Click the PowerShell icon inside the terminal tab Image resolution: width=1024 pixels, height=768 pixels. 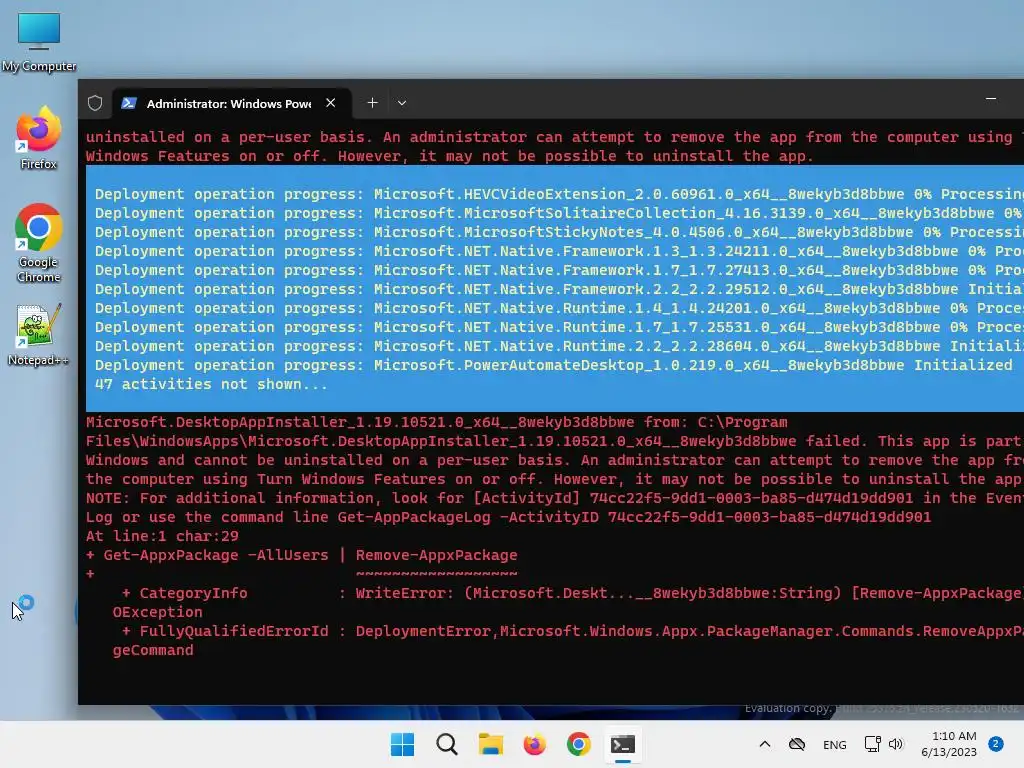click(129, 103)
